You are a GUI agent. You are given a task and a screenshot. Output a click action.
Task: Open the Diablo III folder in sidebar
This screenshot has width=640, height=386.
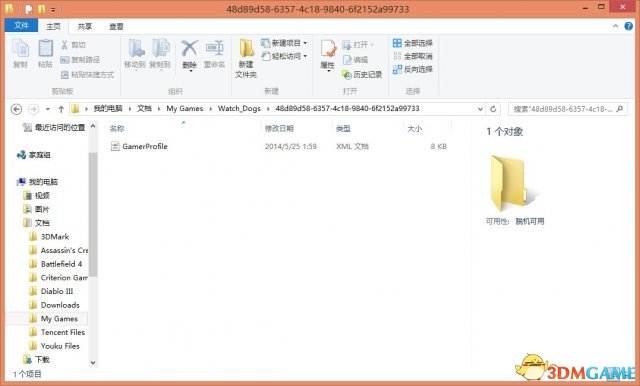pos(51,291)
